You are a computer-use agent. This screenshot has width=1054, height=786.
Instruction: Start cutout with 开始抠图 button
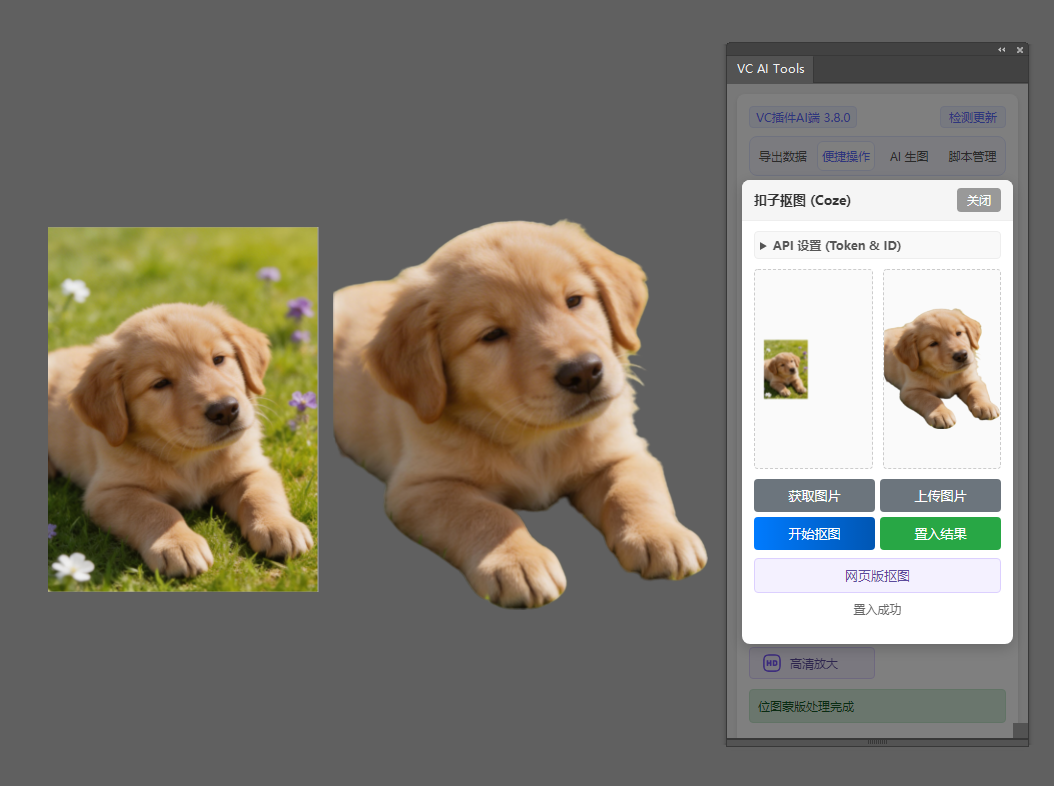814,534
